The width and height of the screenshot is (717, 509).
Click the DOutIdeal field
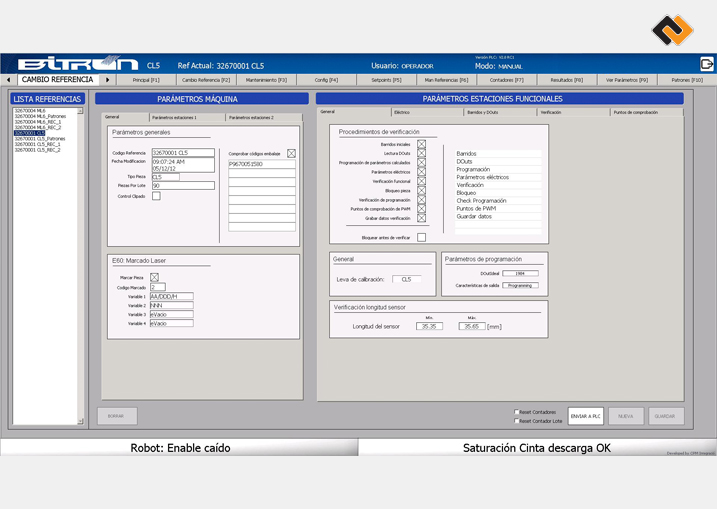click(520, 273)
